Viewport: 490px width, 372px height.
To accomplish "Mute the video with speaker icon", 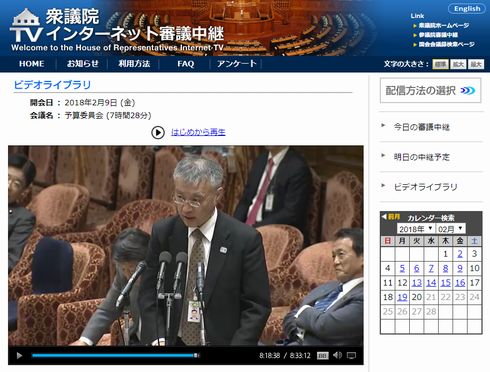I will click(337, 355).
